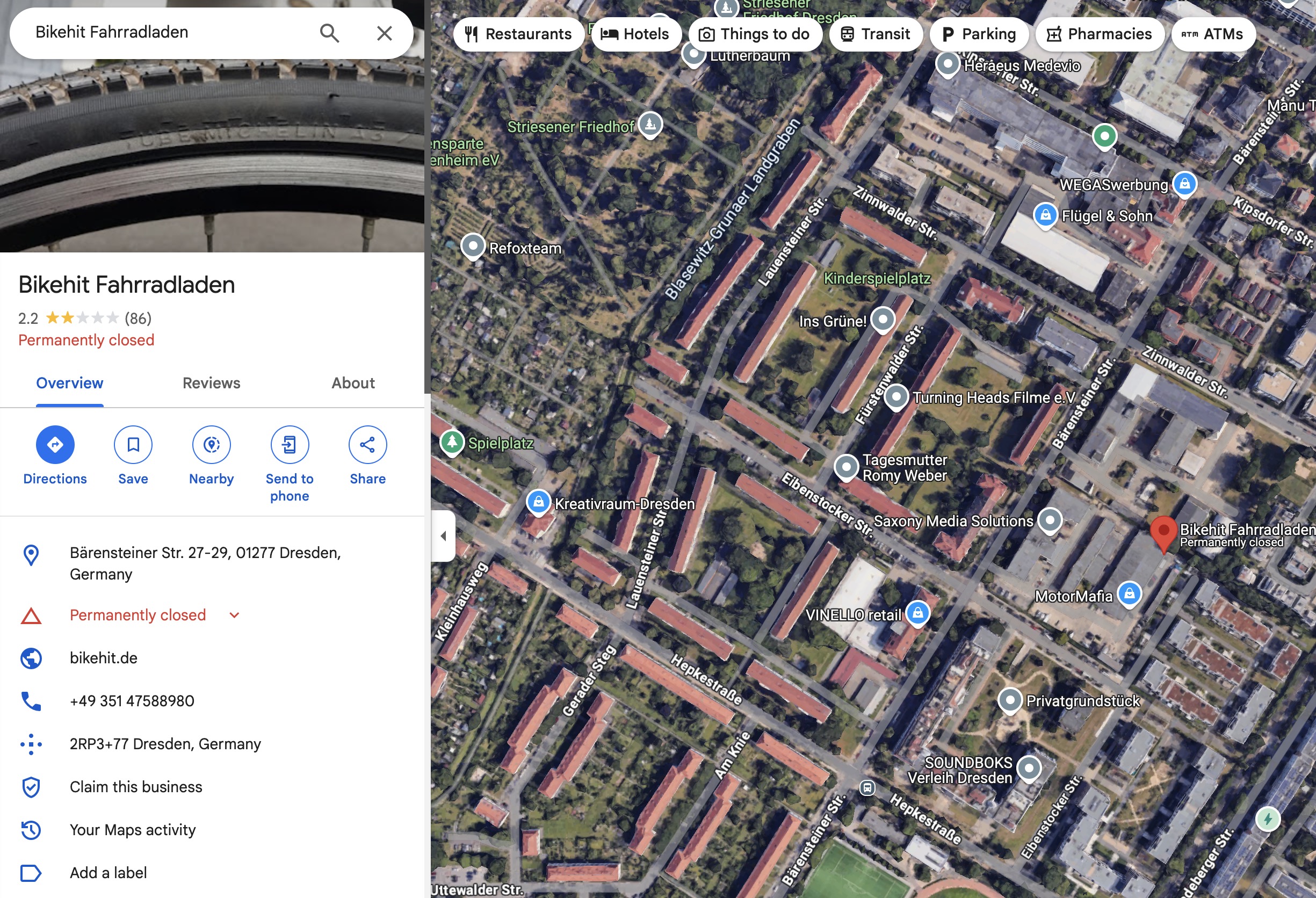
Task: Click the Refoxteam map marker
Action: pos(473,247)
